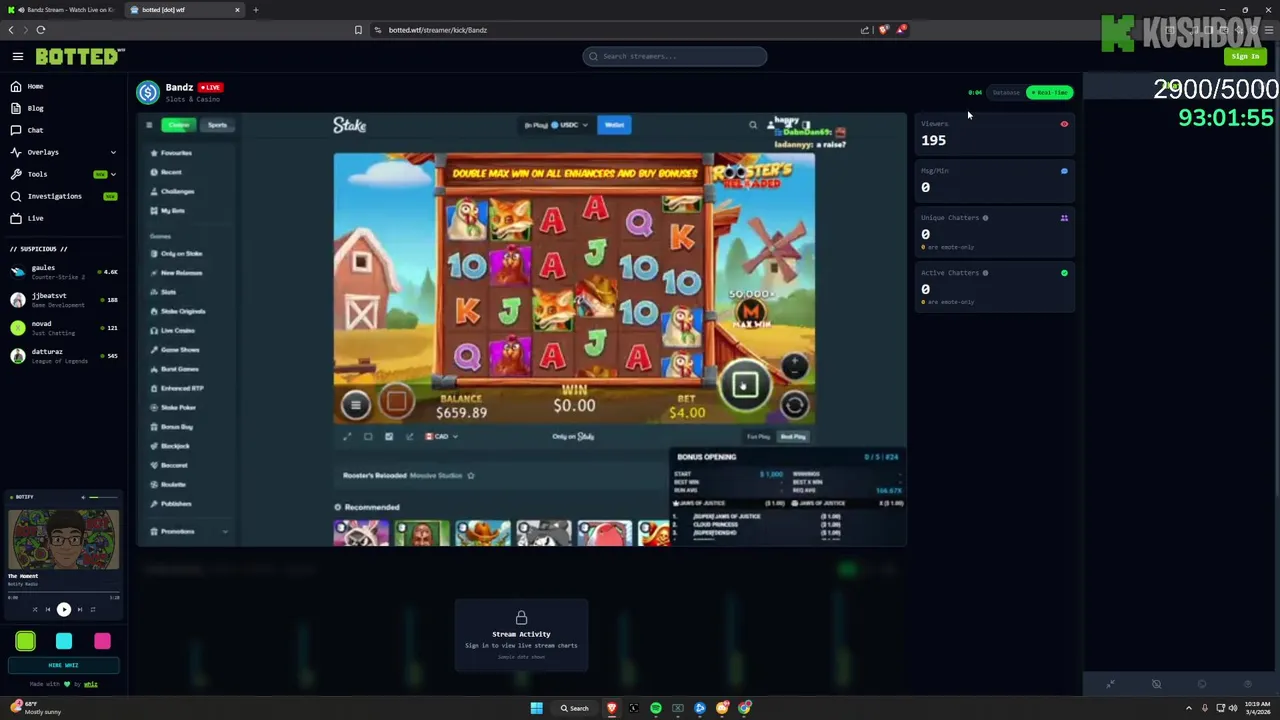Click the HIRE WHIZ button

tap(63, 665)
